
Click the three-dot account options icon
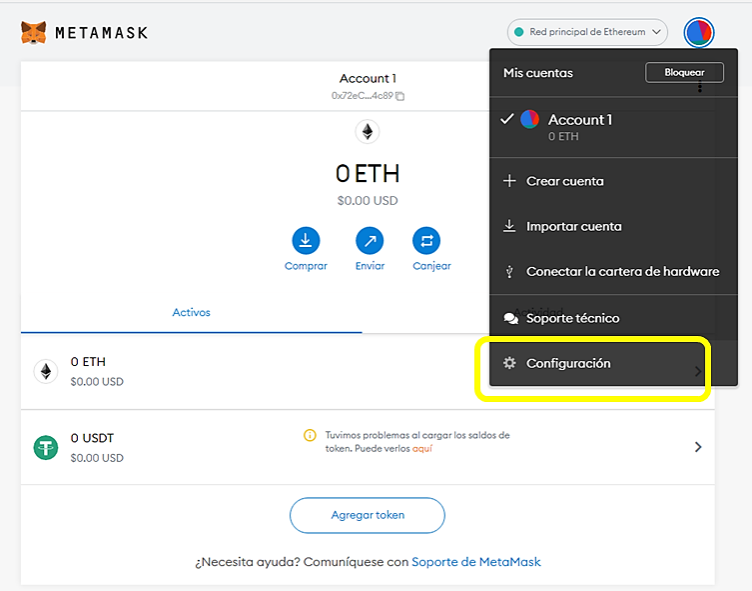coord(700,87)
